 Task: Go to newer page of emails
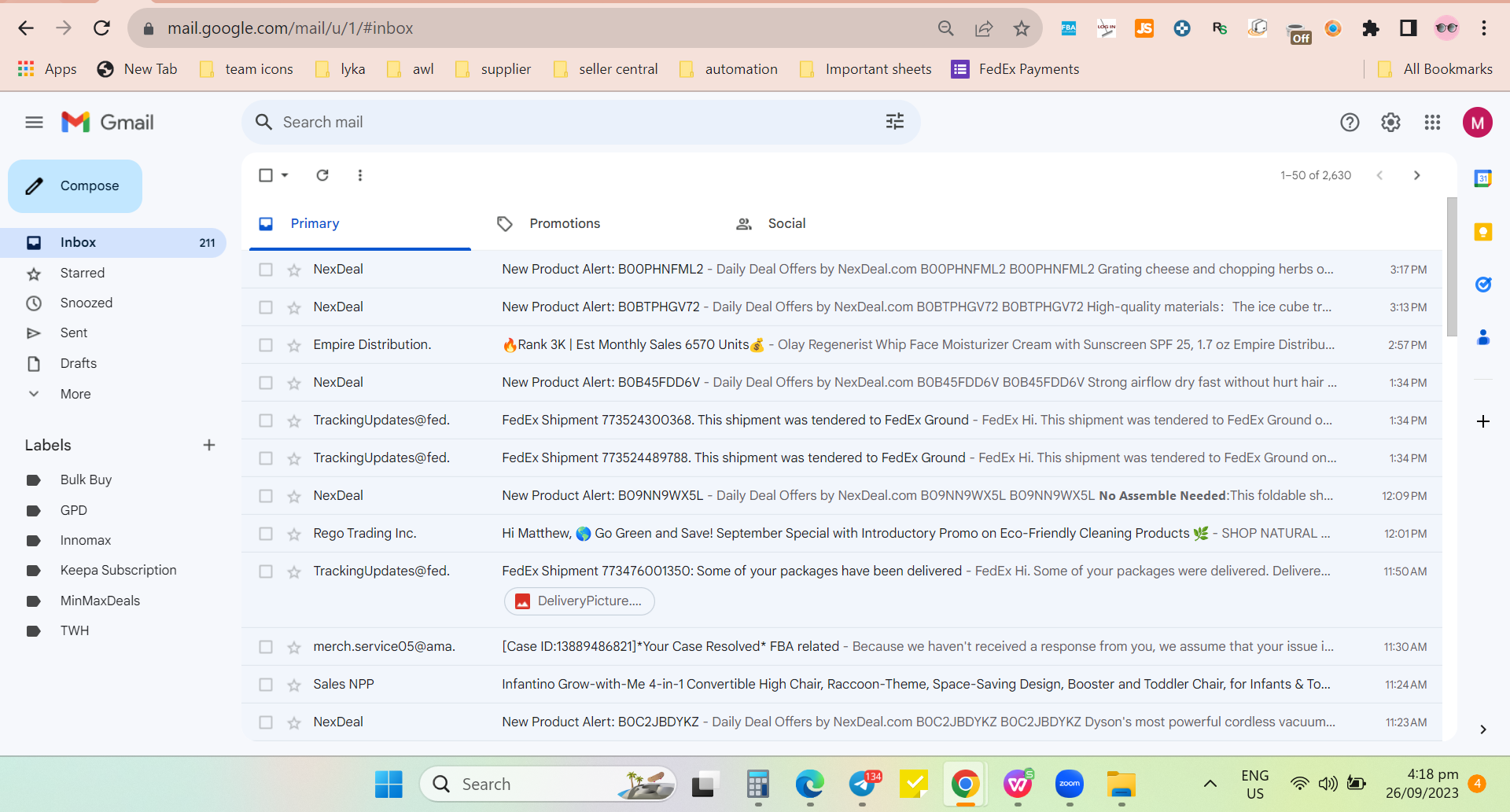tap(1379, 175)
